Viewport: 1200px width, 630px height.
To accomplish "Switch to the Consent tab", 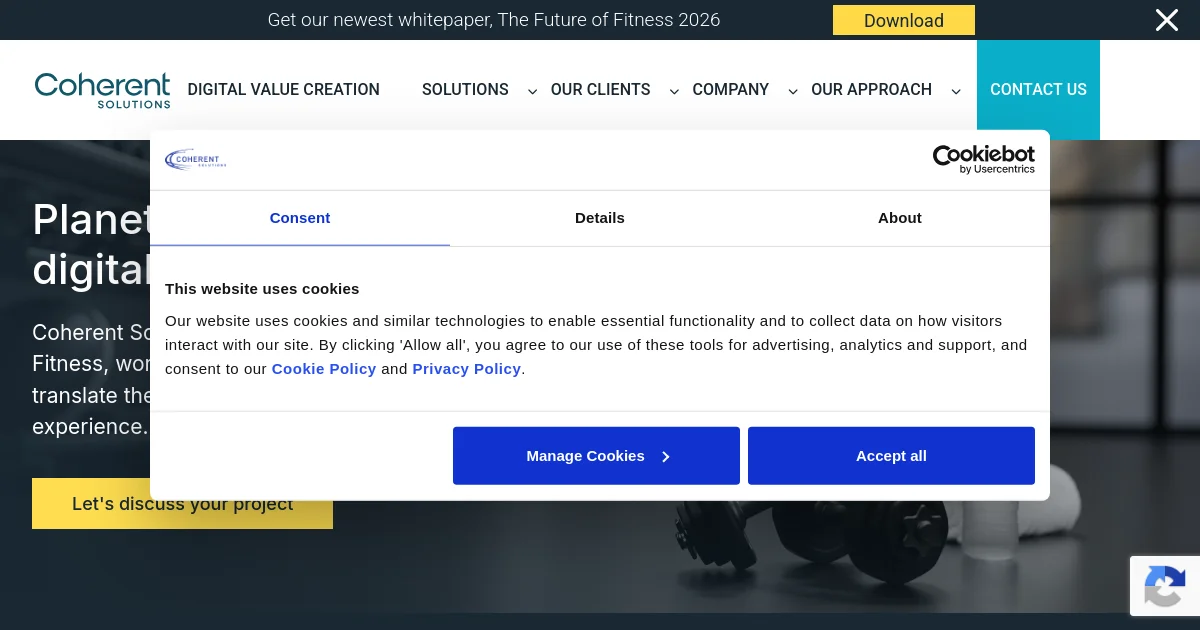I will point(300,218).
